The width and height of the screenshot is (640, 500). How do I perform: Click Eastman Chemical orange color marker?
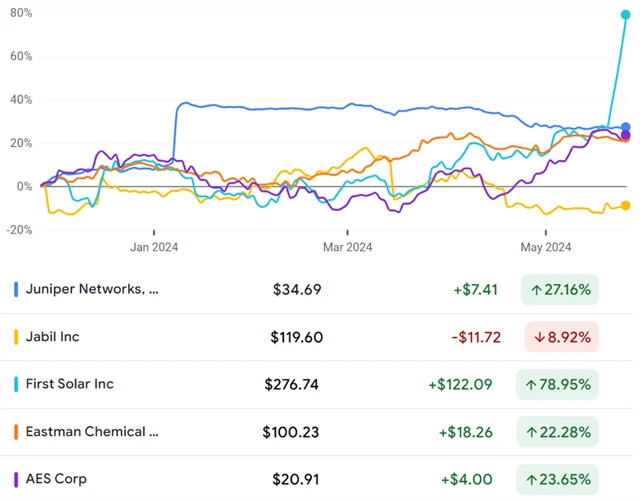click(x=16, y=432)
